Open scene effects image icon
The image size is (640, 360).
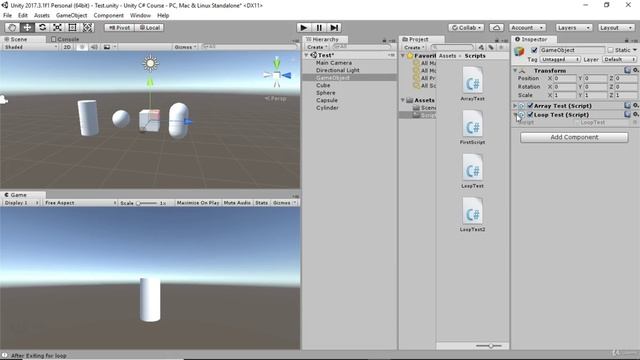(x=107, y=47)
